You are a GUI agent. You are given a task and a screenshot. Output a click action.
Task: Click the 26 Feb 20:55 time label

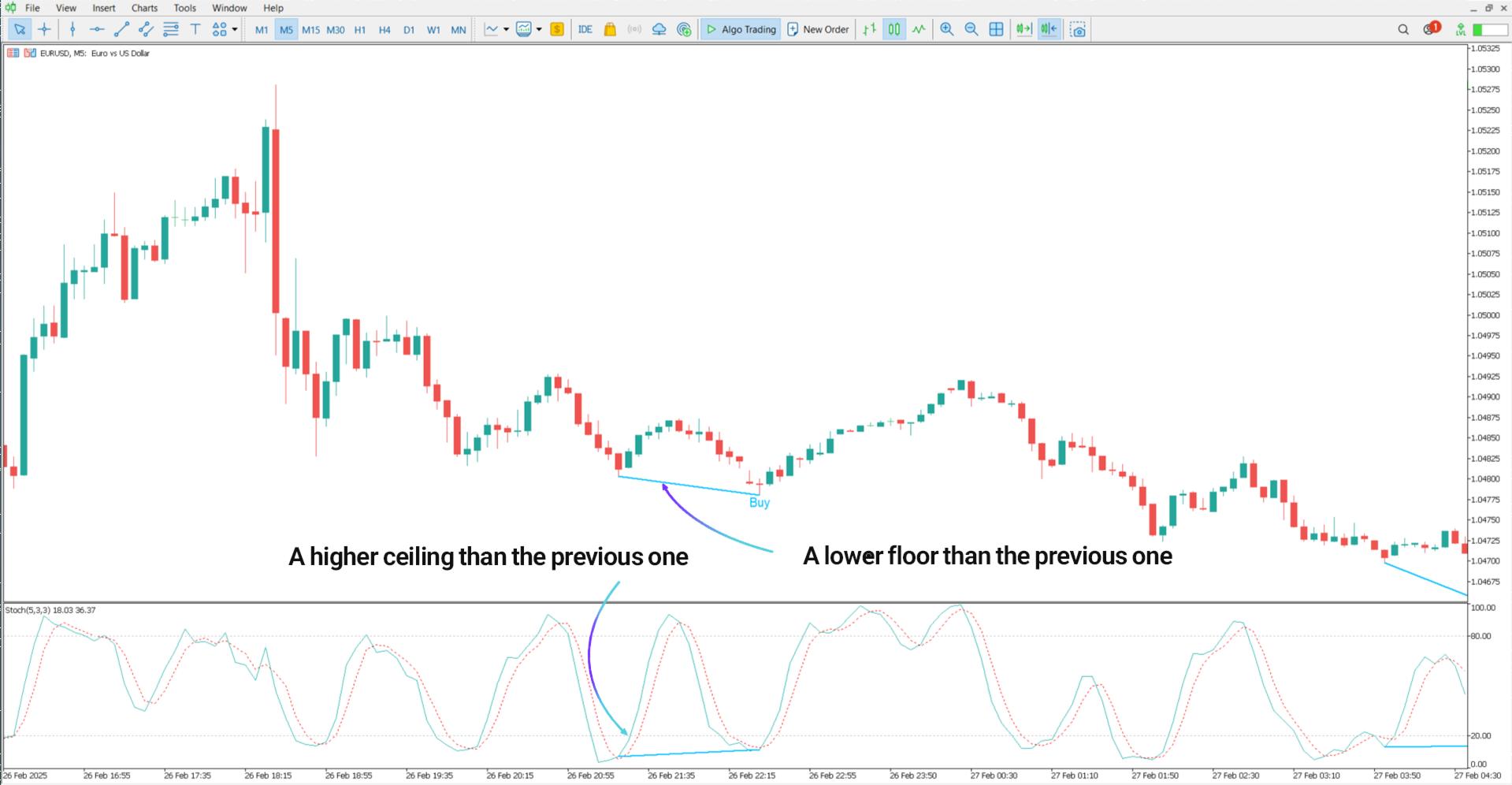click(x=591, y=776)
